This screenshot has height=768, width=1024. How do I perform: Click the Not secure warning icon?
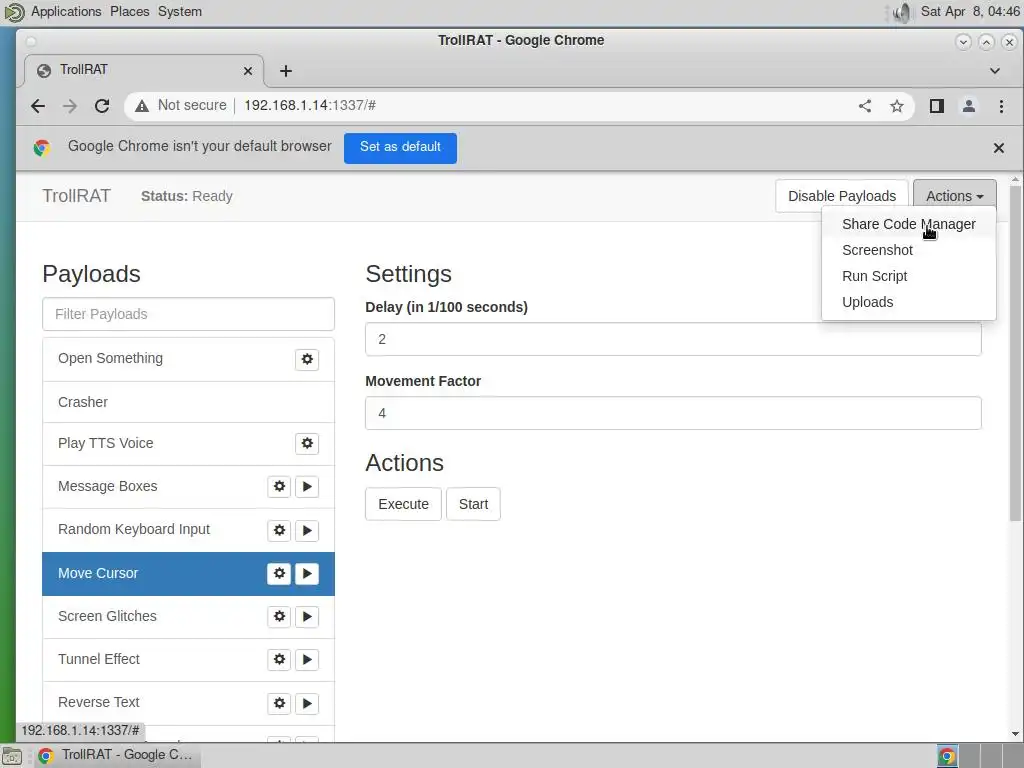(142, 106)
